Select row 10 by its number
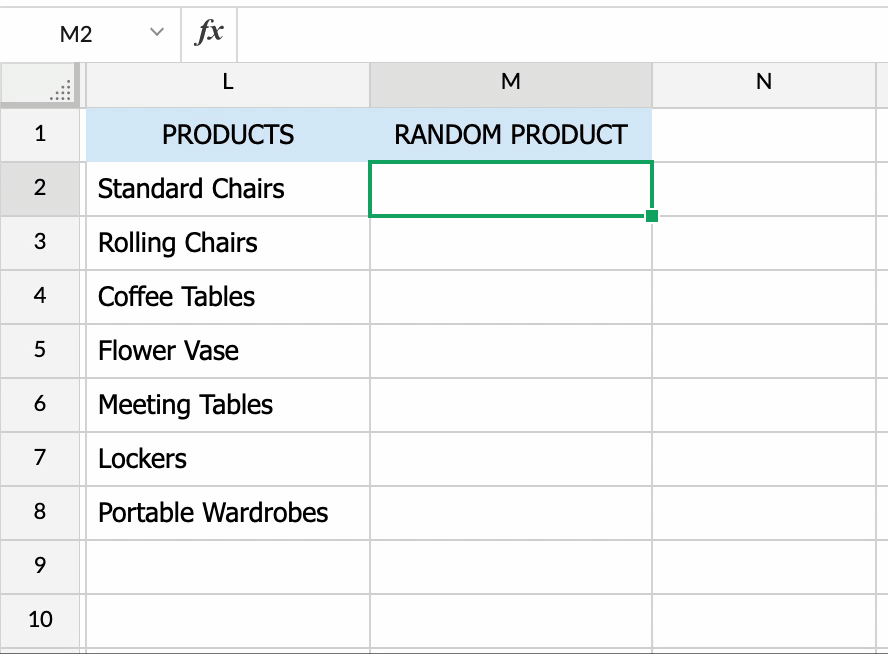This screenshot has width=888, height=654. (40, 620)
